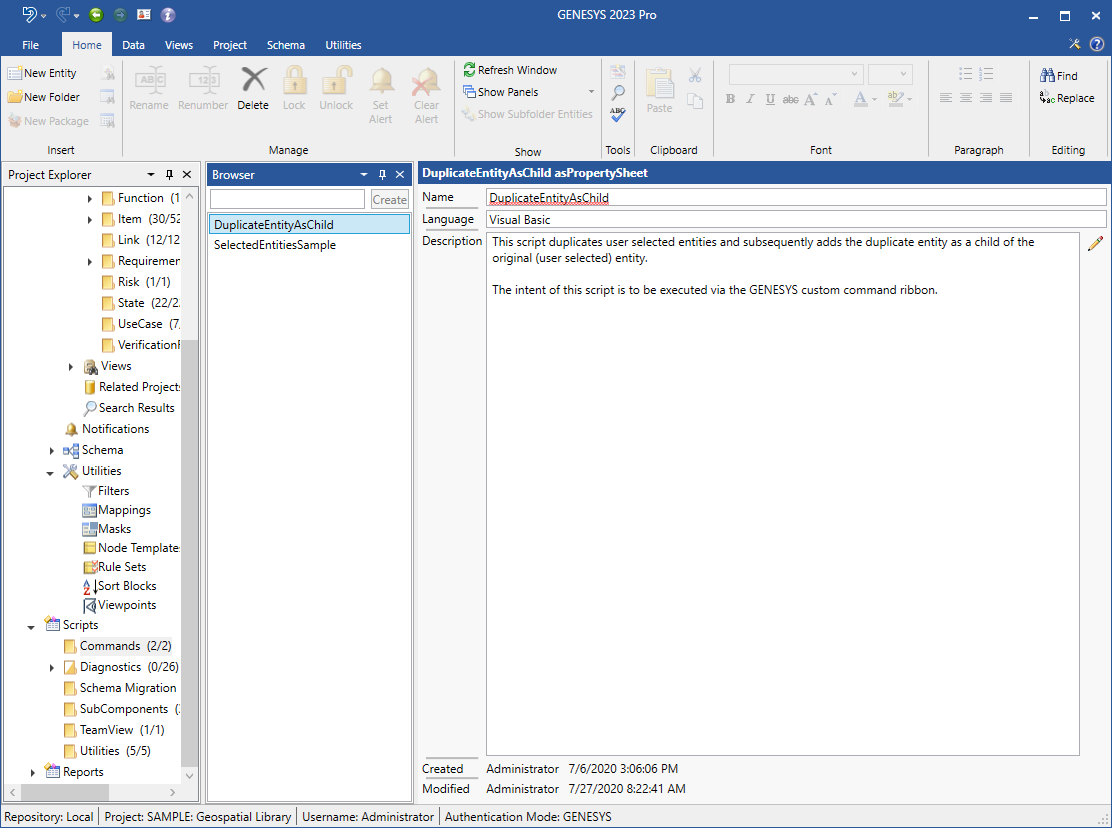The height and width of the screenshot is (828, 1112).
Task: Click the Renumber icon
Action: click(204, 80)
